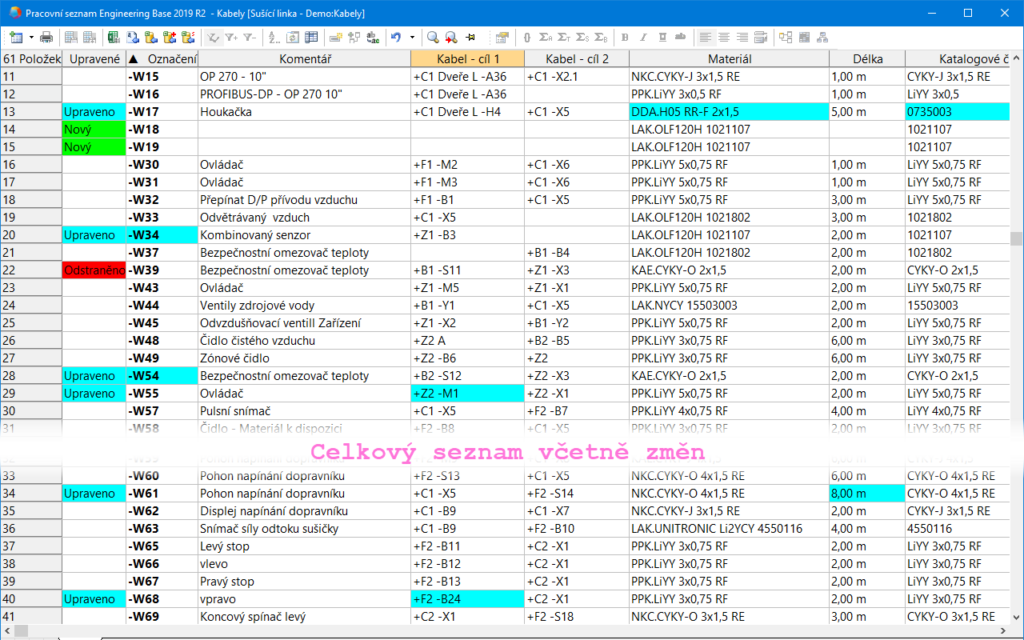Select the -W61 cable designation cell

click(161, 494)
